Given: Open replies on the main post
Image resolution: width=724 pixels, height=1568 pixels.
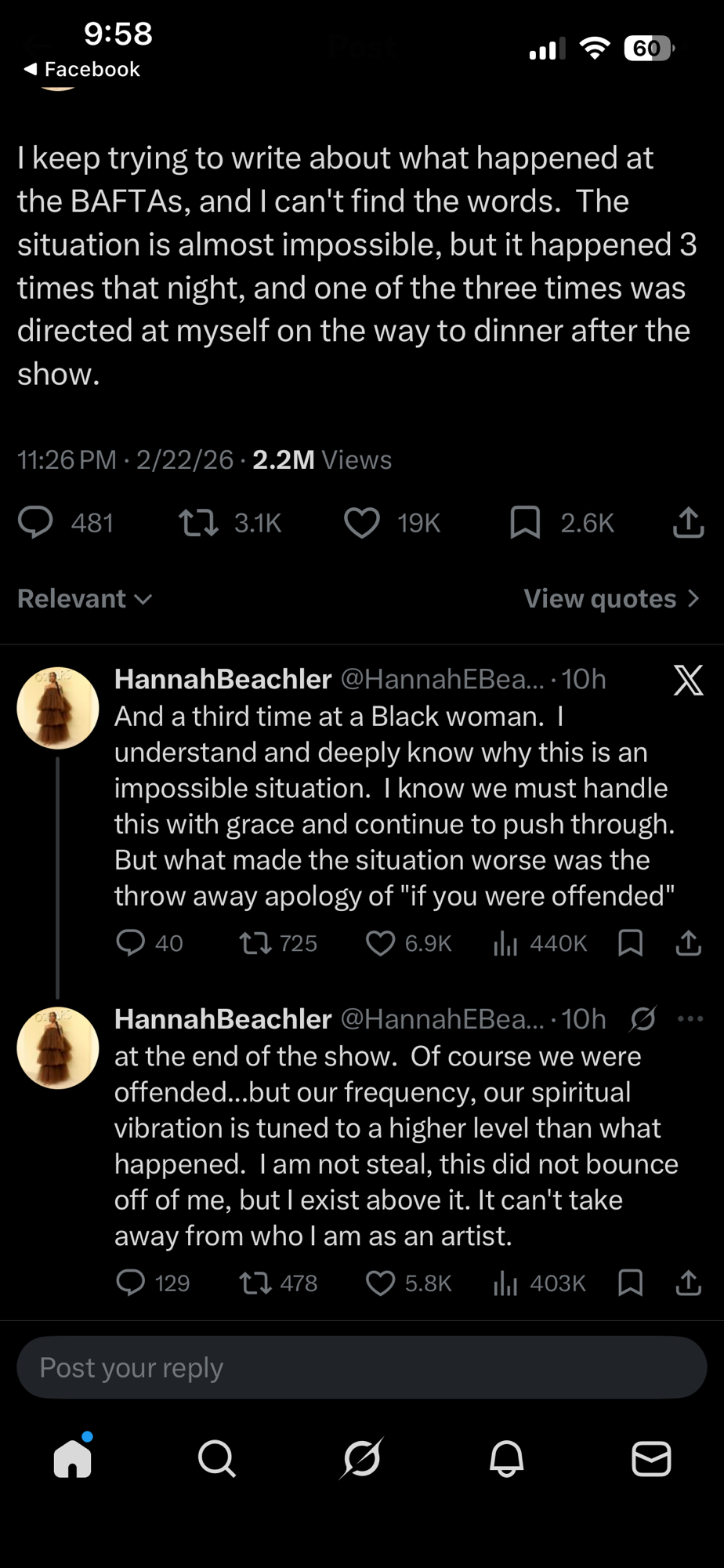Looking at the screenshot, I should 36,523.
